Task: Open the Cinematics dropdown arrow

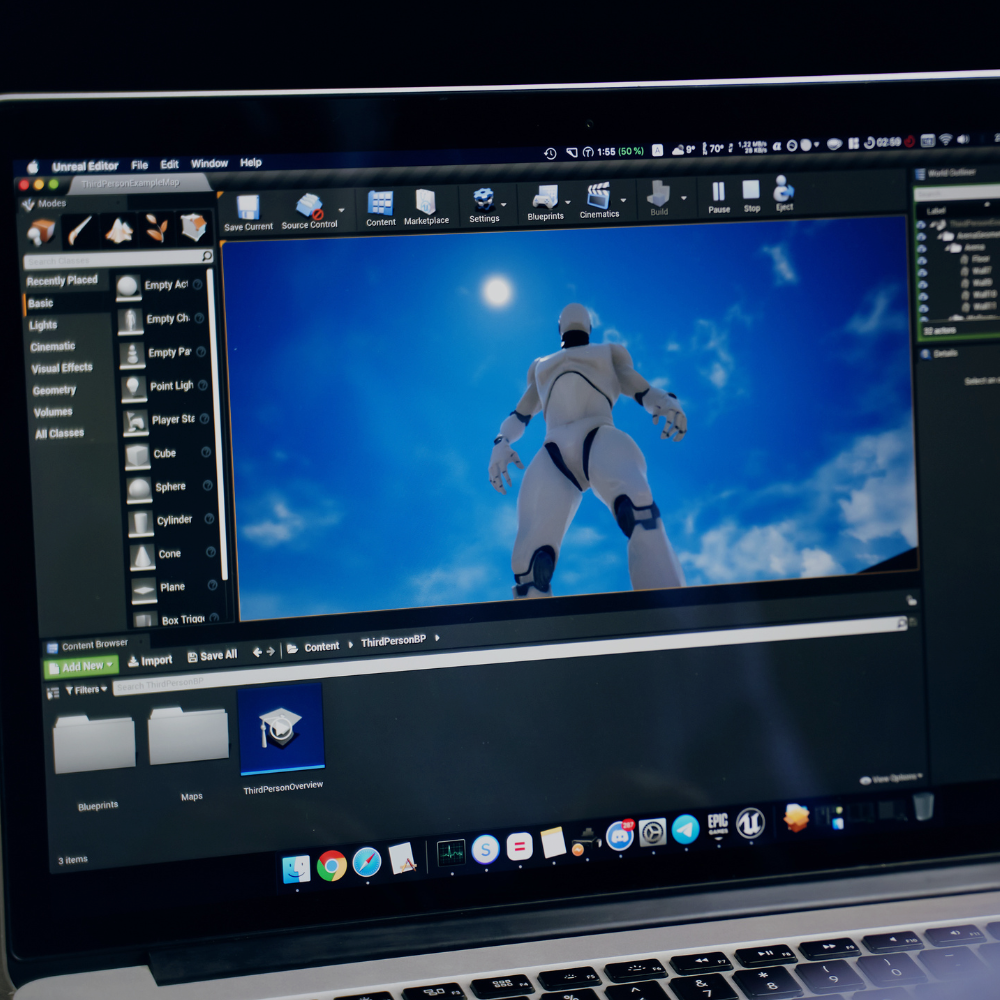Action: click(623, 200)
